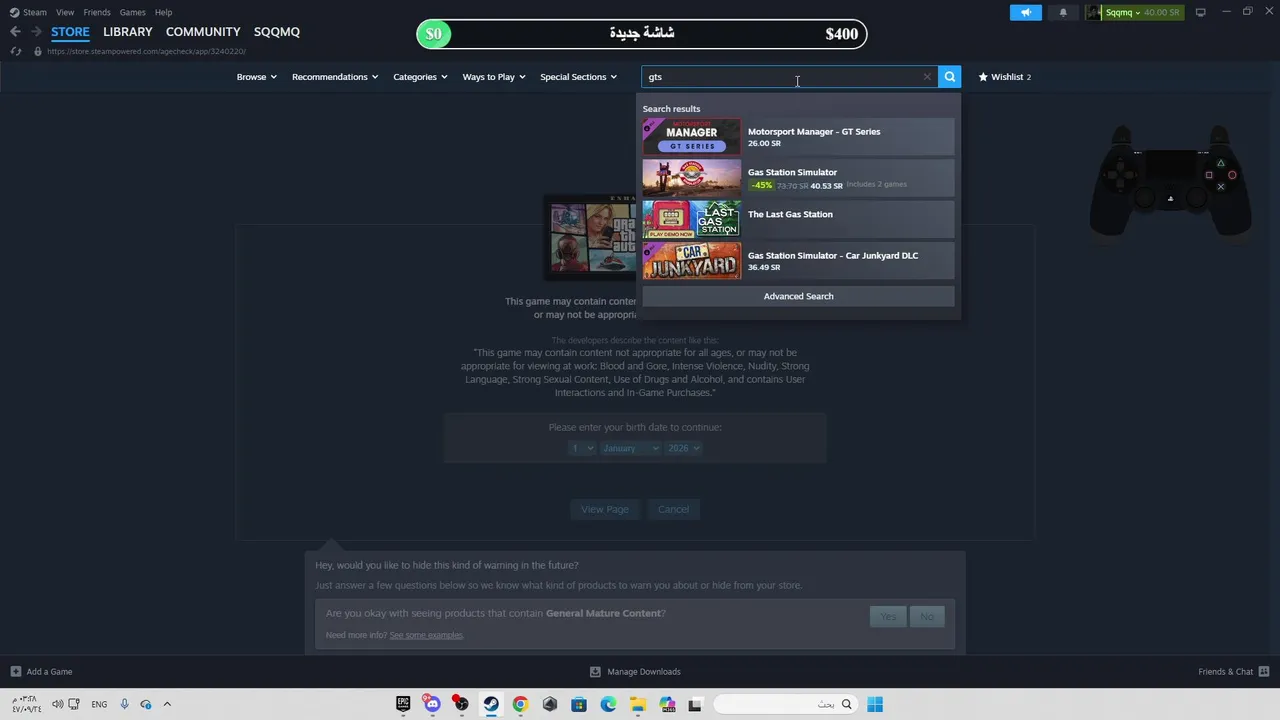Open Discord in the taskbar
This screenshot has width=1280, height=720.
(x=432, y=704)
